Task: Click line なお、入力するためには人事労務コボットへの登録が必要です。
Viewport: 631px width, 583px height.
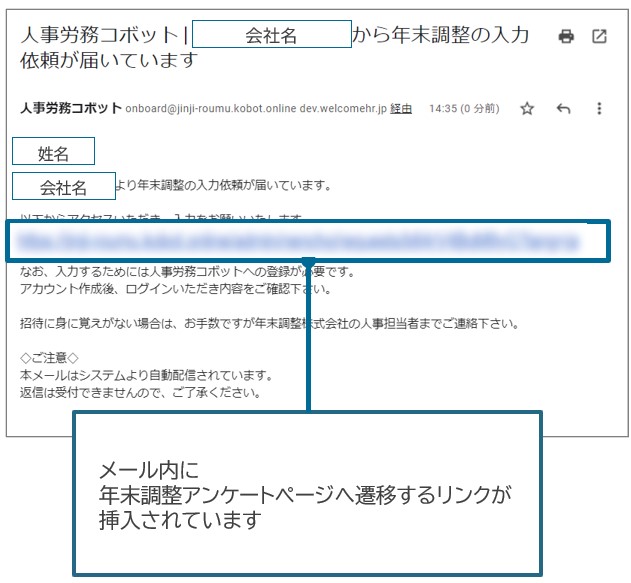Action: click(188, 272)
